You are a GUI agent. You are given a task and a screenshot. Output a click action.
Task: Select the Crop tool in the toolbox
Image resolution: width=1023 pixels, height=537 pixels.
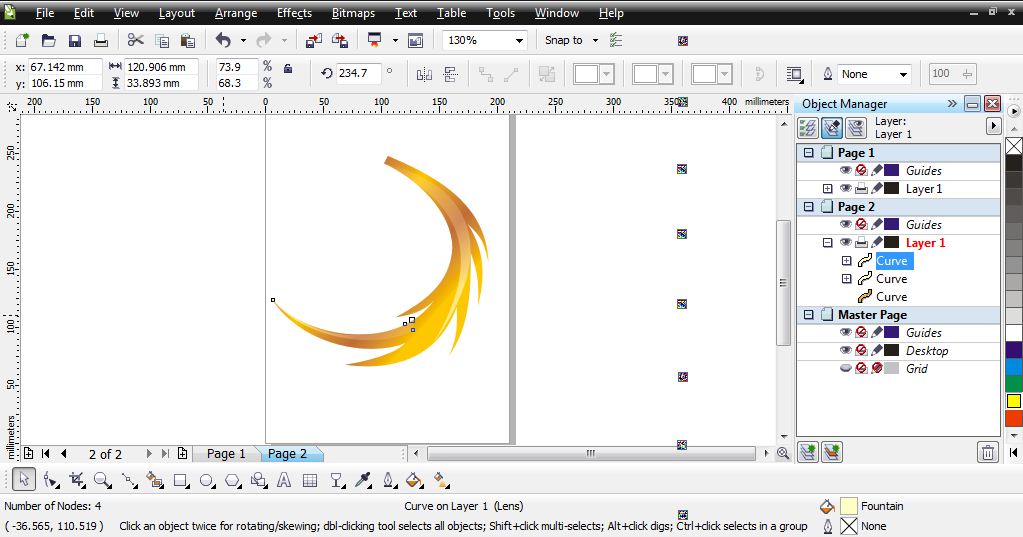pyautogui.click(x=77, y=481)
